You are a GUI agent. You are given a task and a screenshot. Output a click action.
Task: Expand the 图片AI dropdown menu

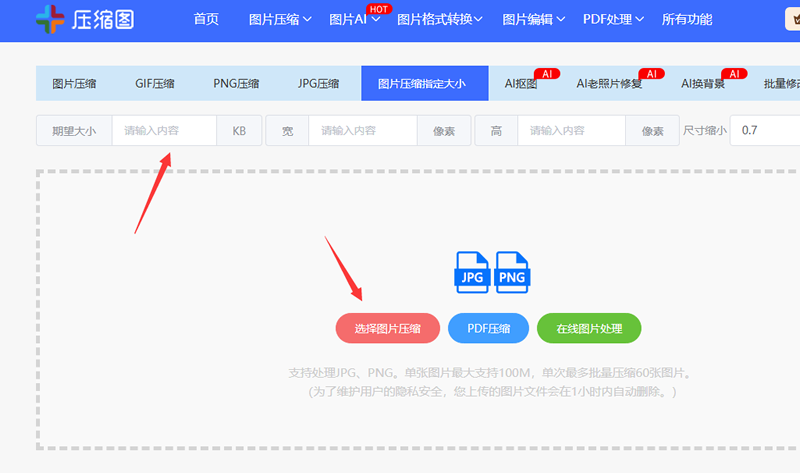[354, 19]
